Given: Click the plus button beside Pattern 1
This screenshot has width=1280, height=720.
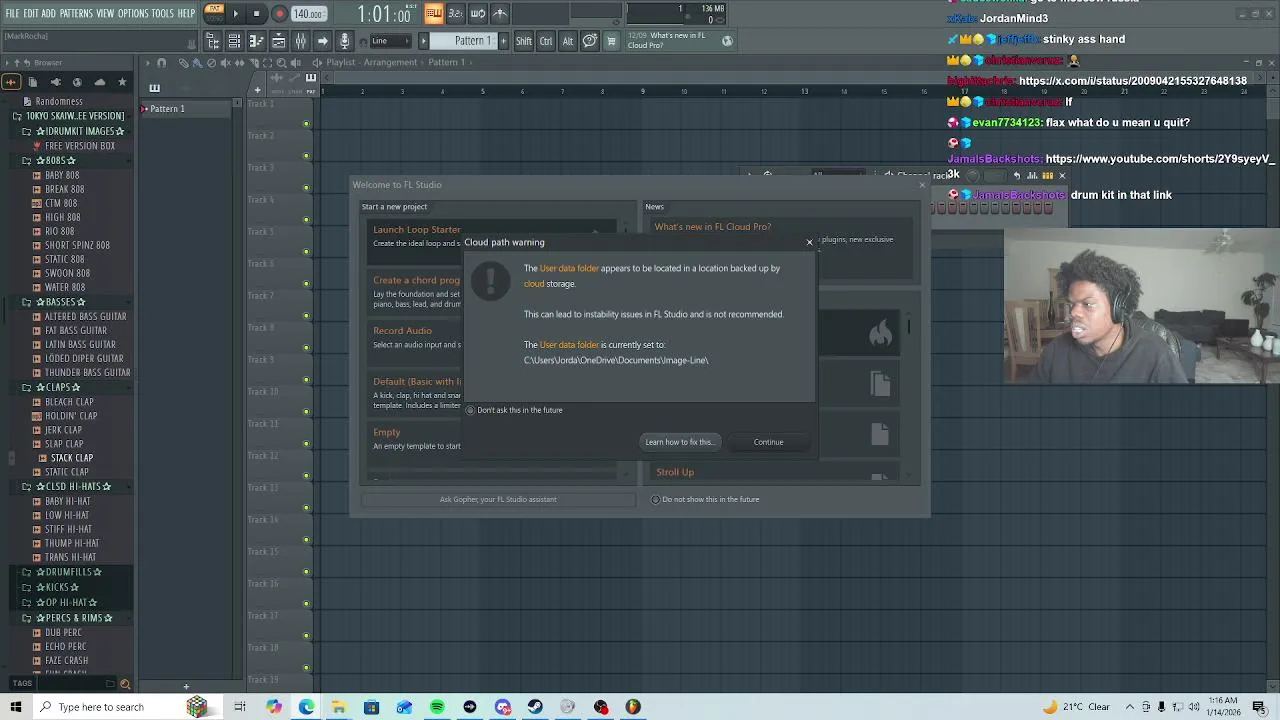Looking at the screenshot, I should coord(503,41).
